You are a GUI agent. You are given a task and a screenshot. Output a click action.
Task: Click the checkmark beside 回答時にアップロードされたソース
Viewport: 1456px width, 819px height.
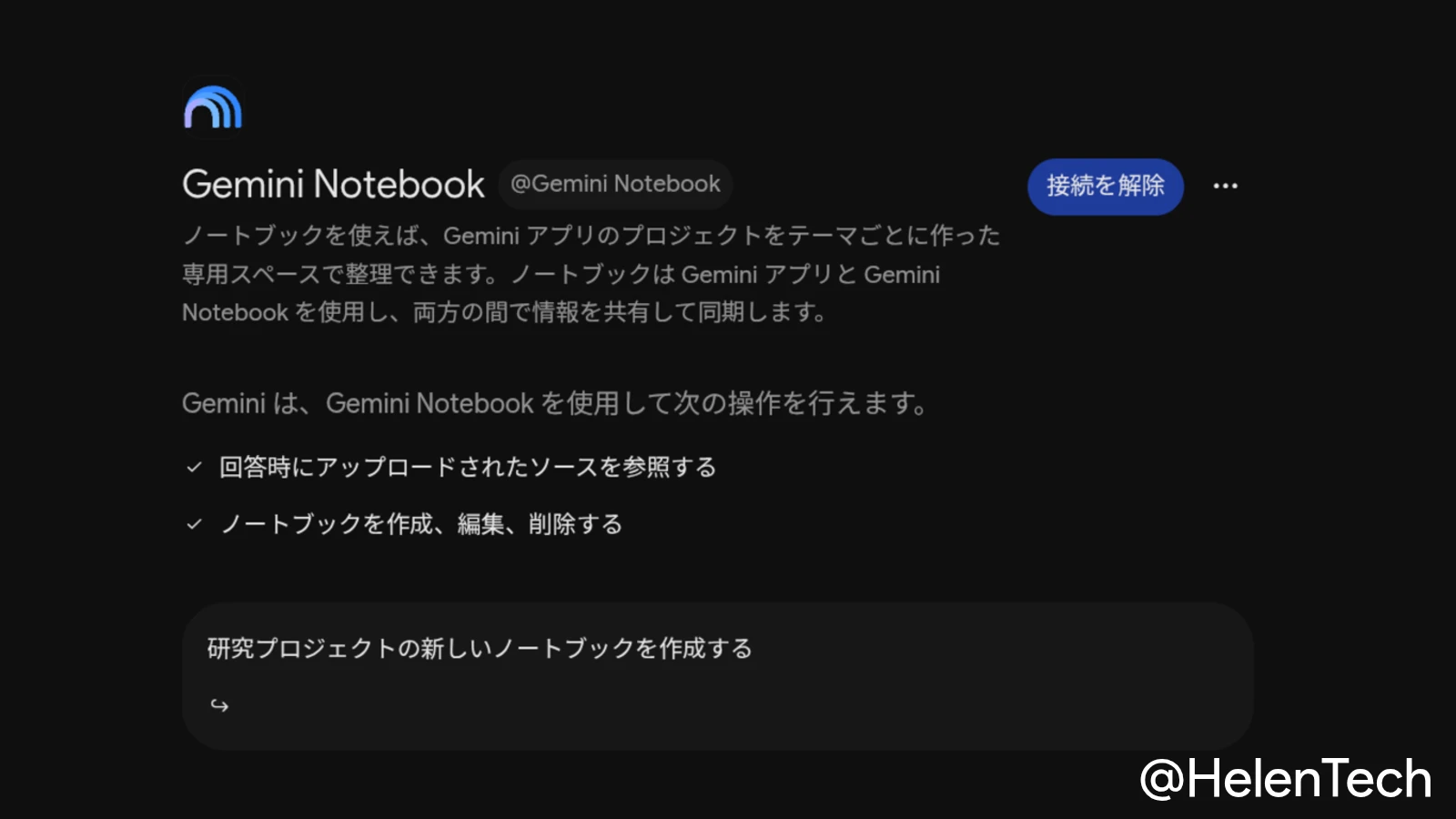(194, 468)
